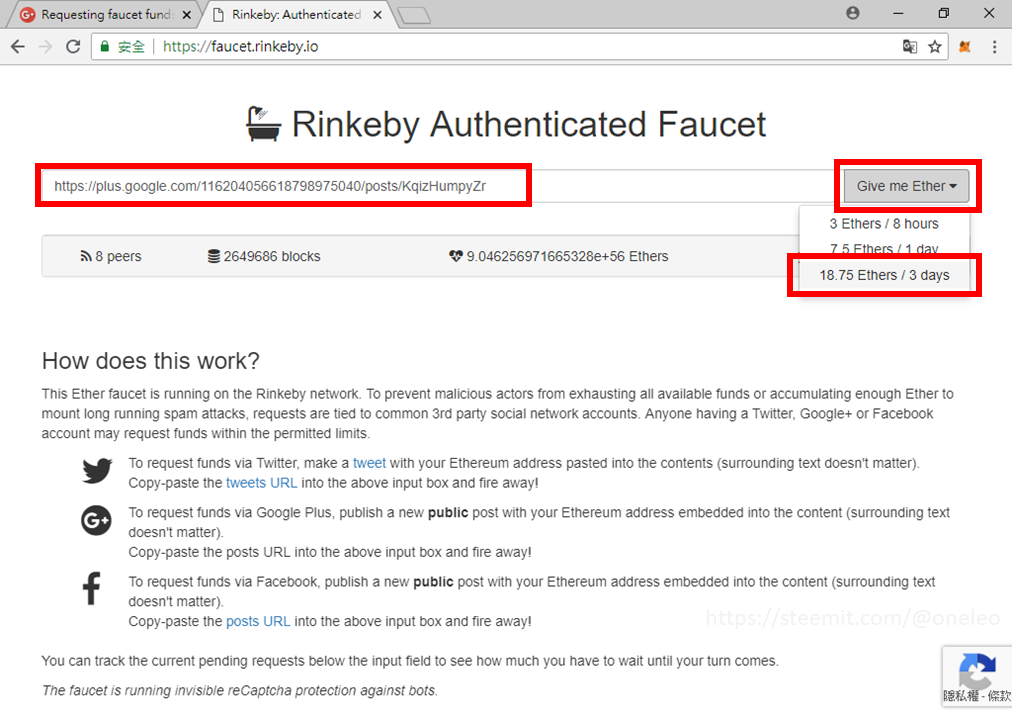Close the Requesting faucet funds tab
This screenshot has width=1016, height=720.
[x=187, y=15]
